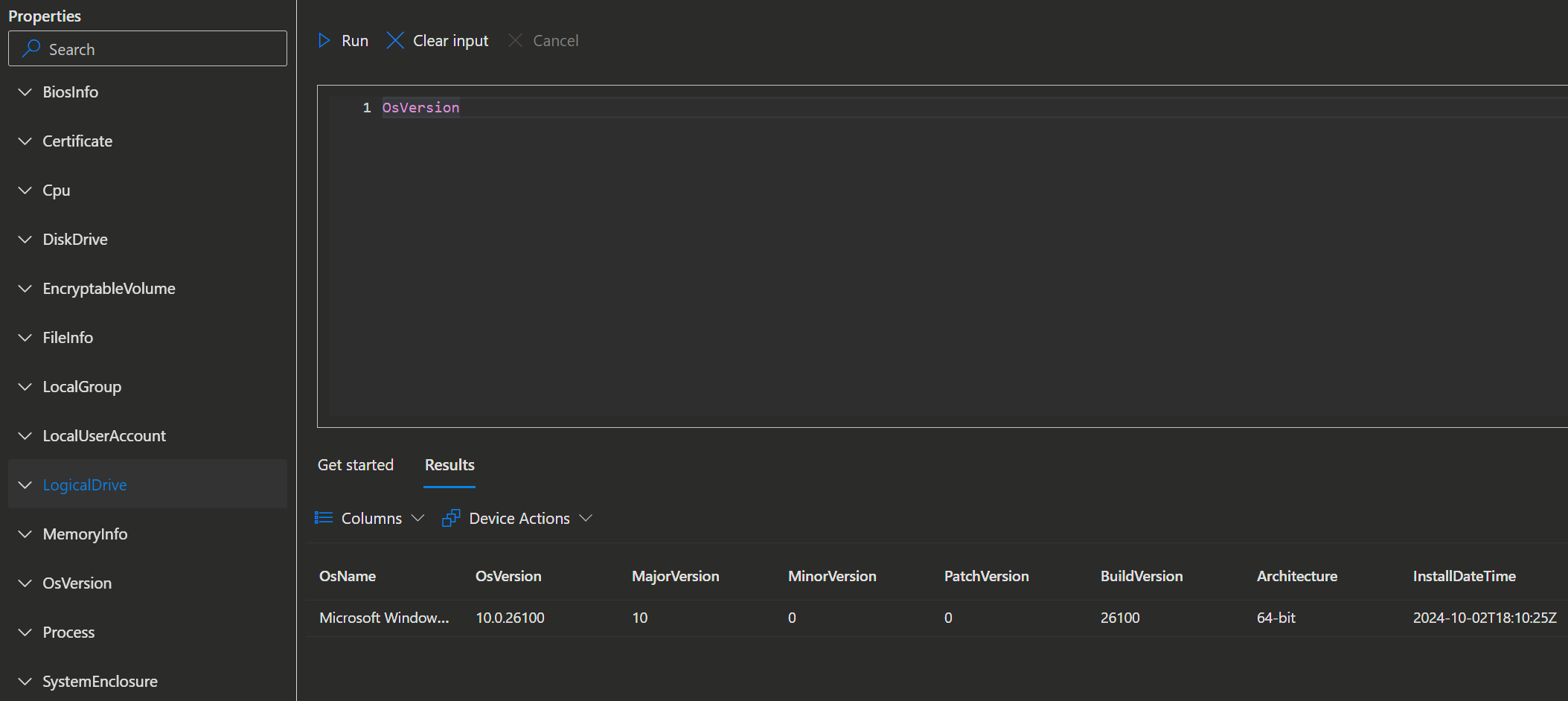Click the InstallDateTime column header
The width and height of the screenshot is (1568, 701).
(x=1464, y=576)
